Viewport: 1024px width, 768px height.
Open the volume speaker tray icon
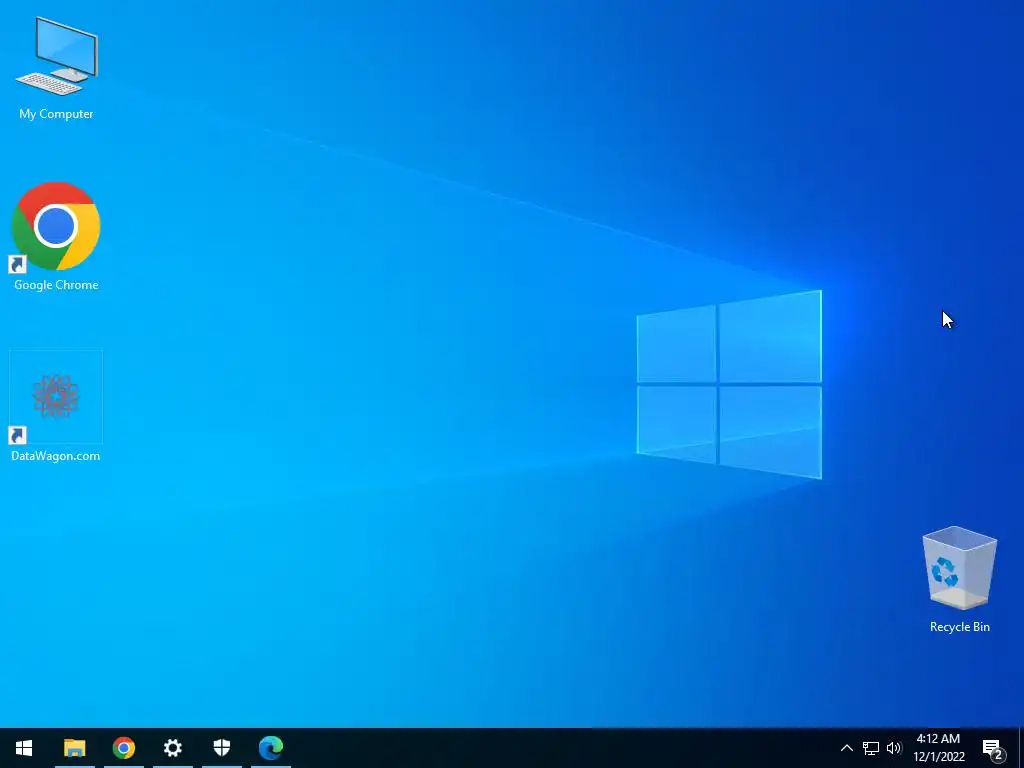click(x=893, y=748)
